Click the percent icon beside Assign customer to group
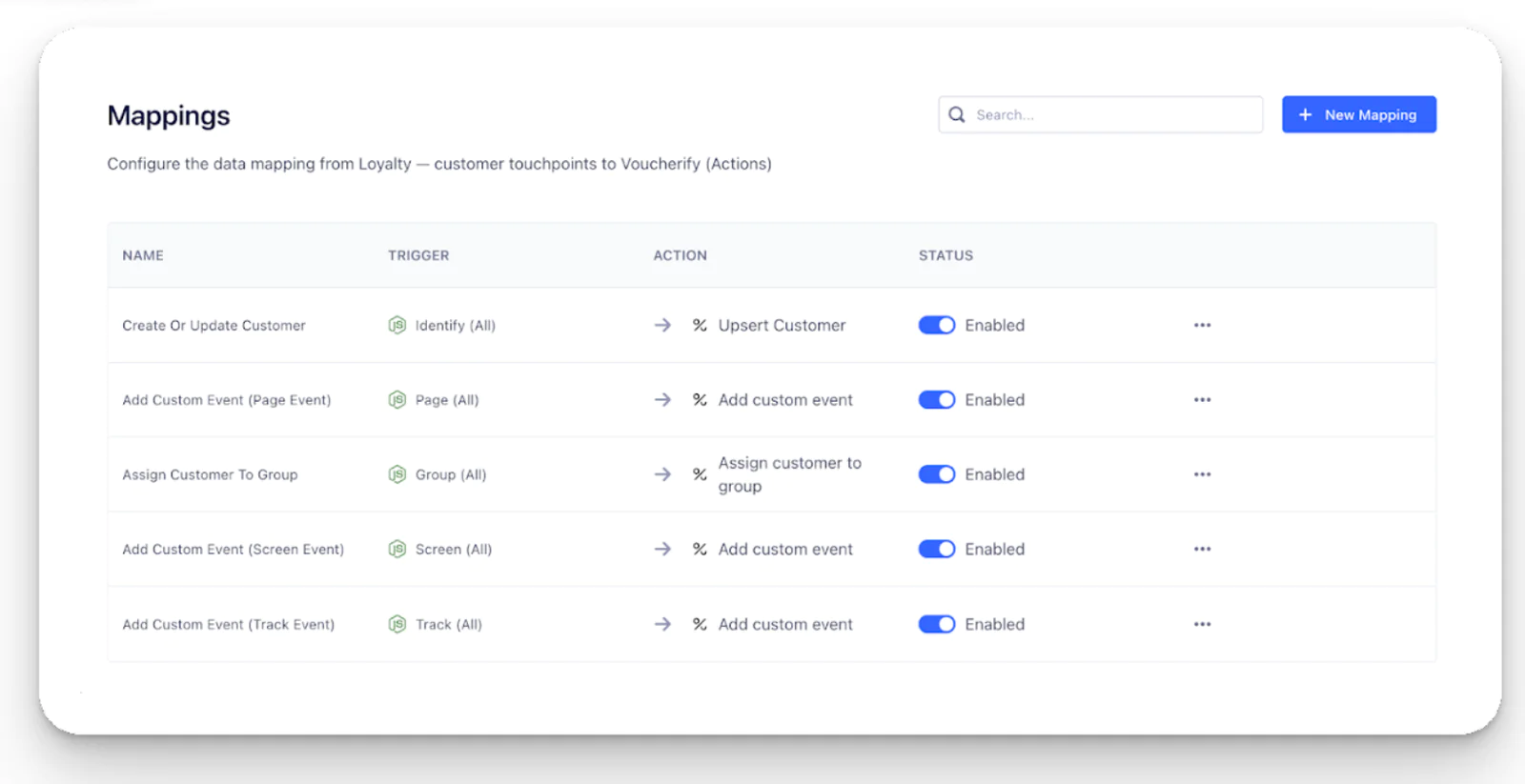 click(700, 474)
